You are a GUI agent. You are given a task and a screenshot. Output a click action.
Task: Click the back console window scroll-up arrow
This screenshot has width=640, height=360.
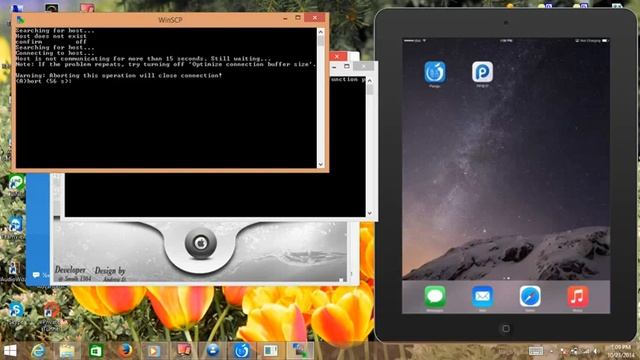pos(370,81)
